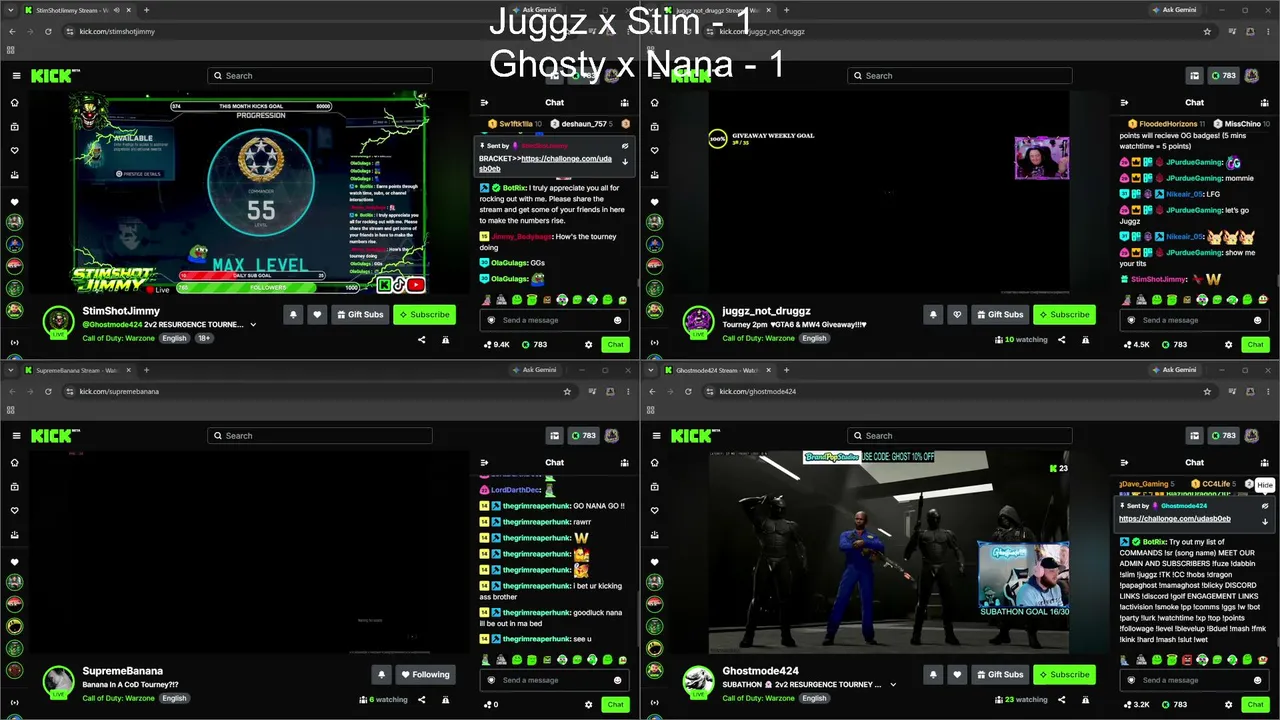The image size is (1280, 720).
Task: Open the challonge link pinned in Ghostmode424's chat
Action: (x=1174, y=519)
